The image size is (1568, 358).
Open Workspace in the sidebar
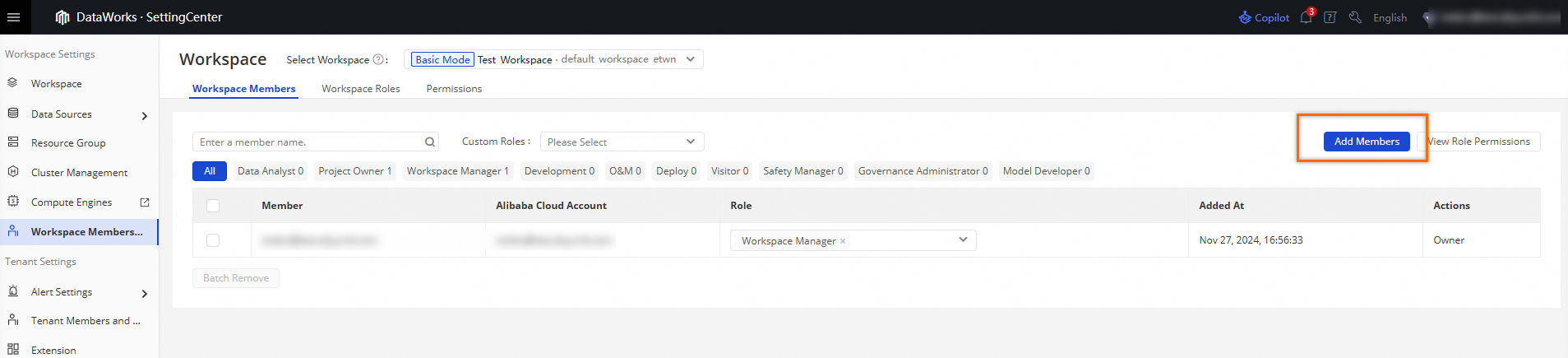tap(57, 84)
